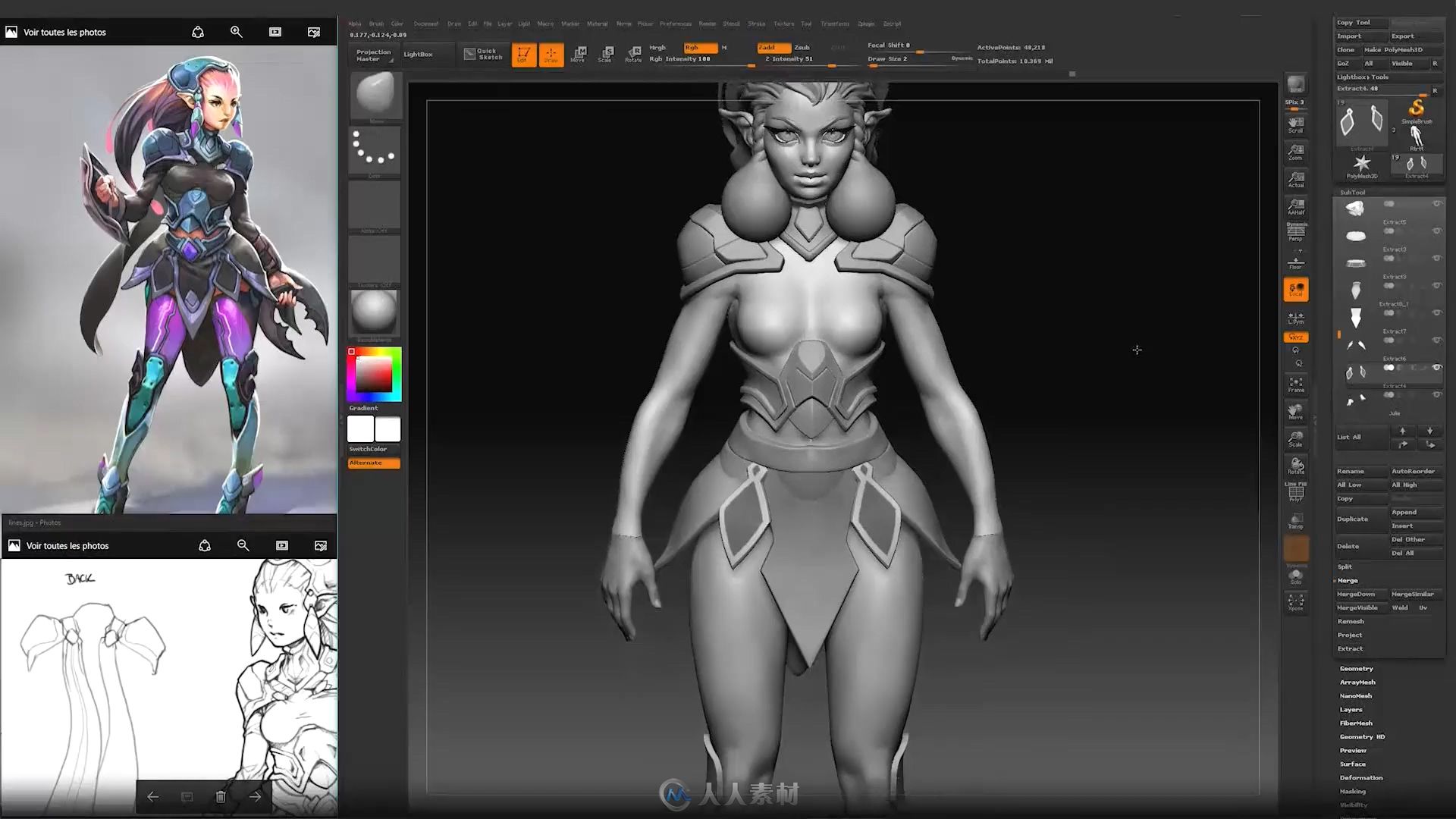The height and width of the screenshot is (819, 1456).
Task: Click the right shelf Rotate view icon
Action: (1295, 466)
